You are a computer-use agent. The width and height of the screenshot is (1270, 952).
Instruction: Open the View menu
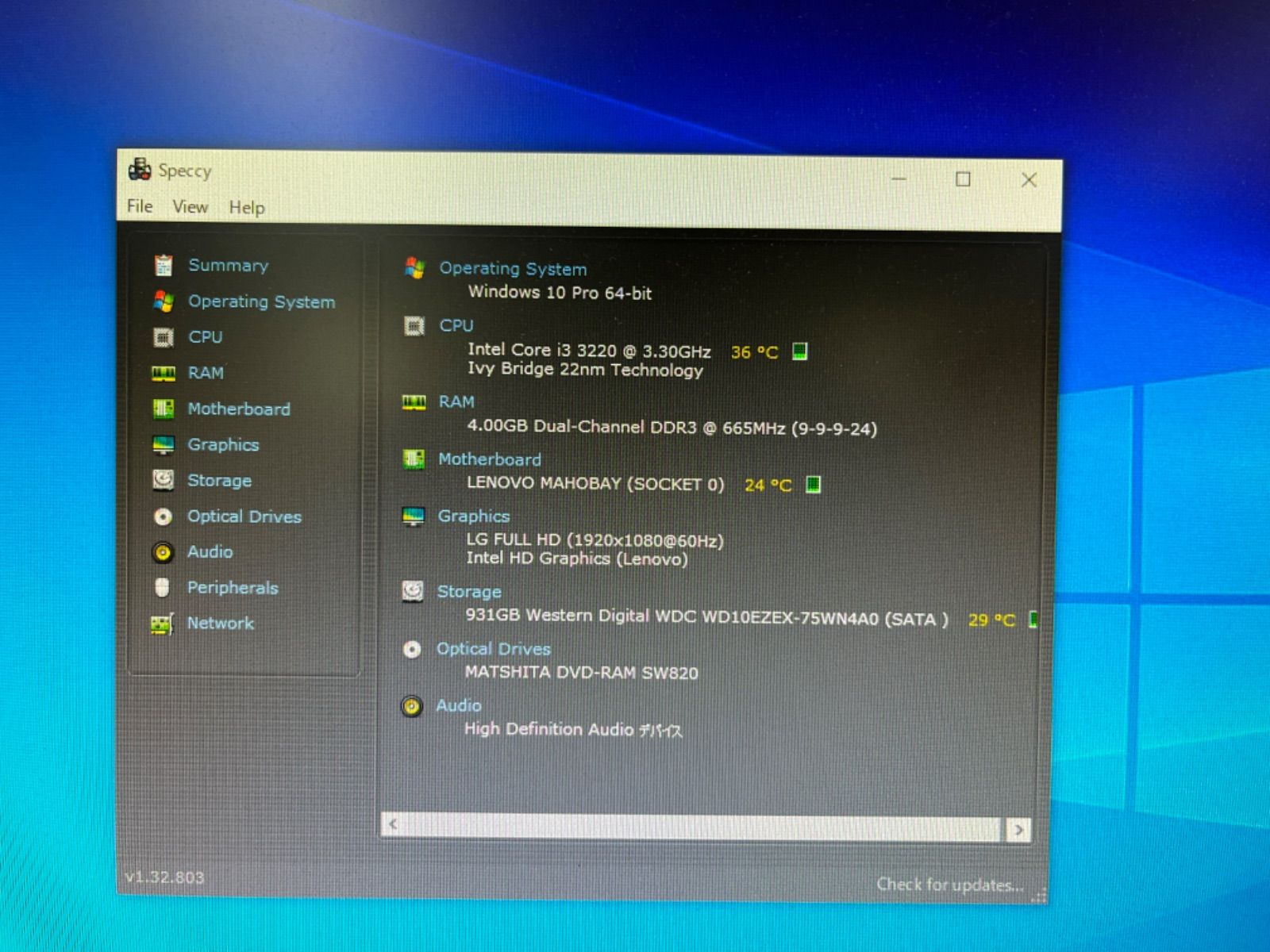click(190, 207)
